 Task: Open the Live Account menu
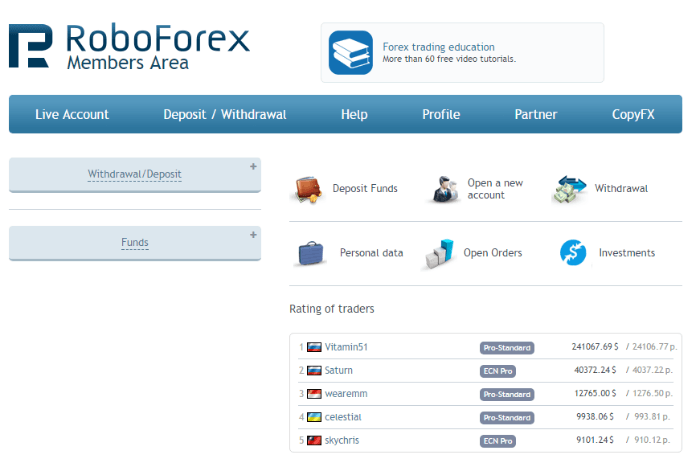tap(72, 115)
